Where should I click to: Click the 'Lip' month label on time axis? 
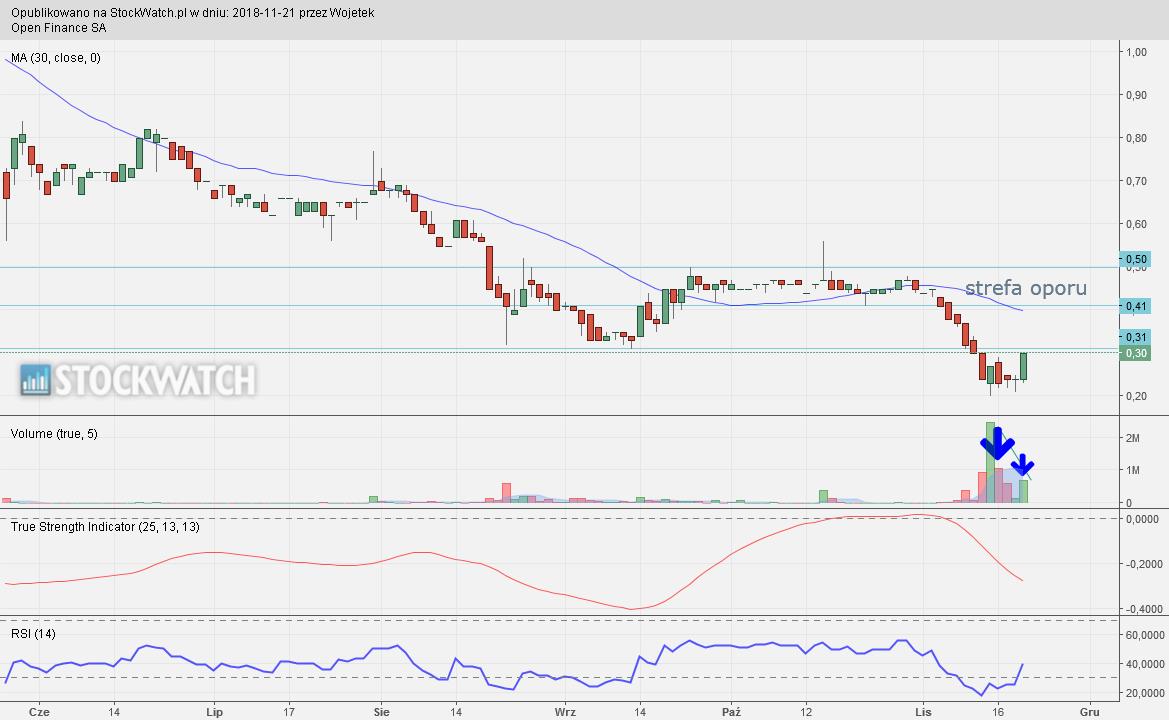tap(214, 712)
